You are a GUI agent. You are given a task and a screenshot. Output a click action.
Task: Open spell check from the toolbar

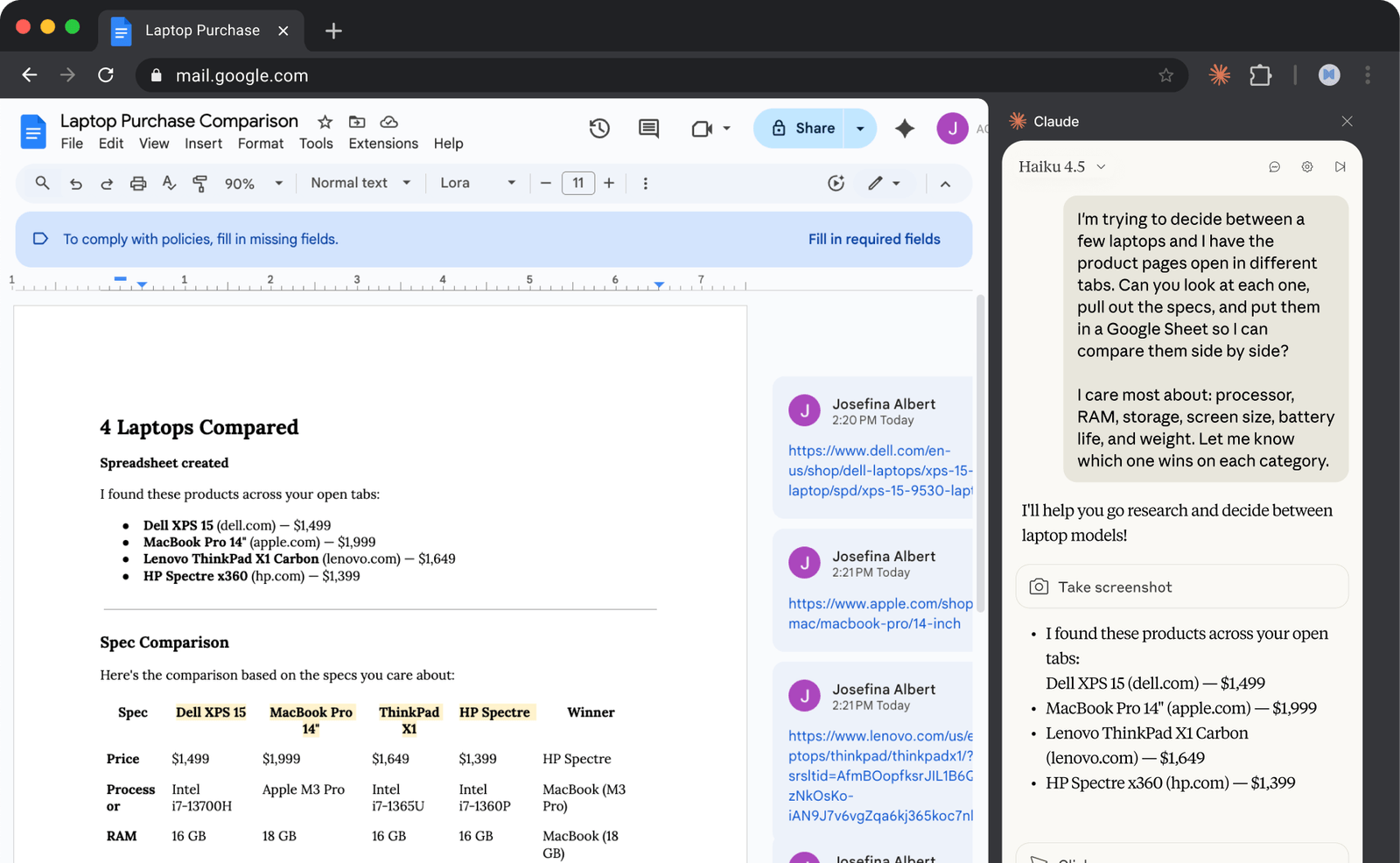point(169,183)
